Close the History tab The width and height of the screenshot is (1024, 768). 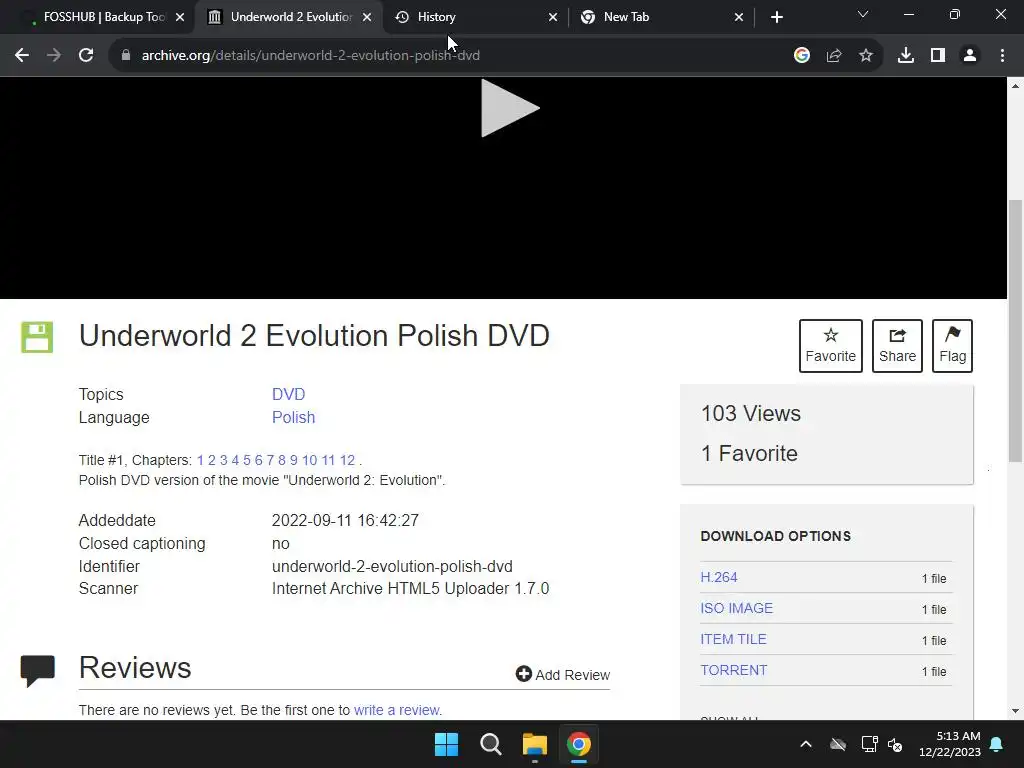553,17
